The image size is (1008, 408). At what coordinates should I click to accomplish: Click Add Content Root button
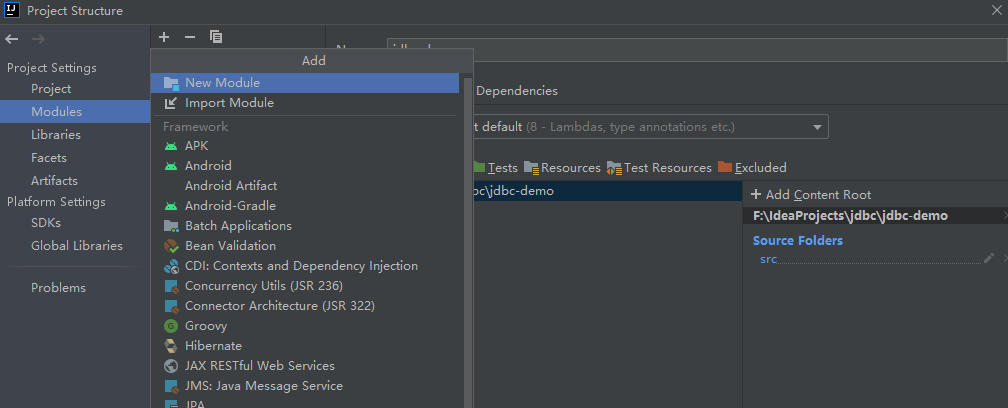click(x=811, y=195)
